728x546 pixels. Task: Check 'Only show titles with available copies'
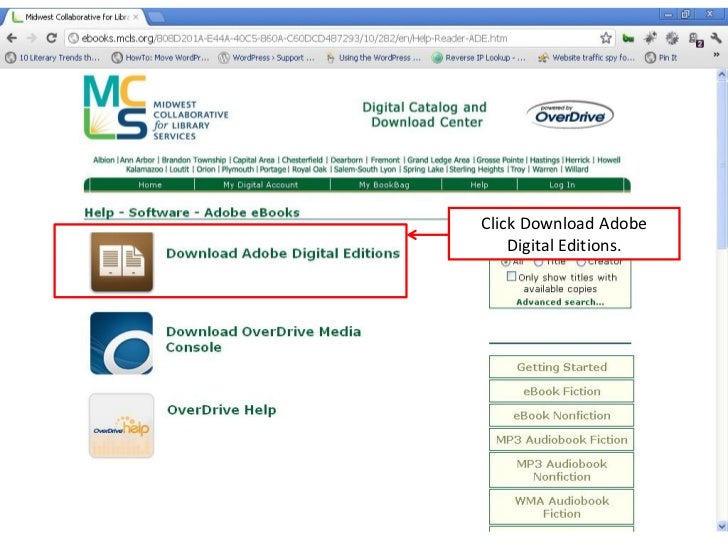point(511,276)
